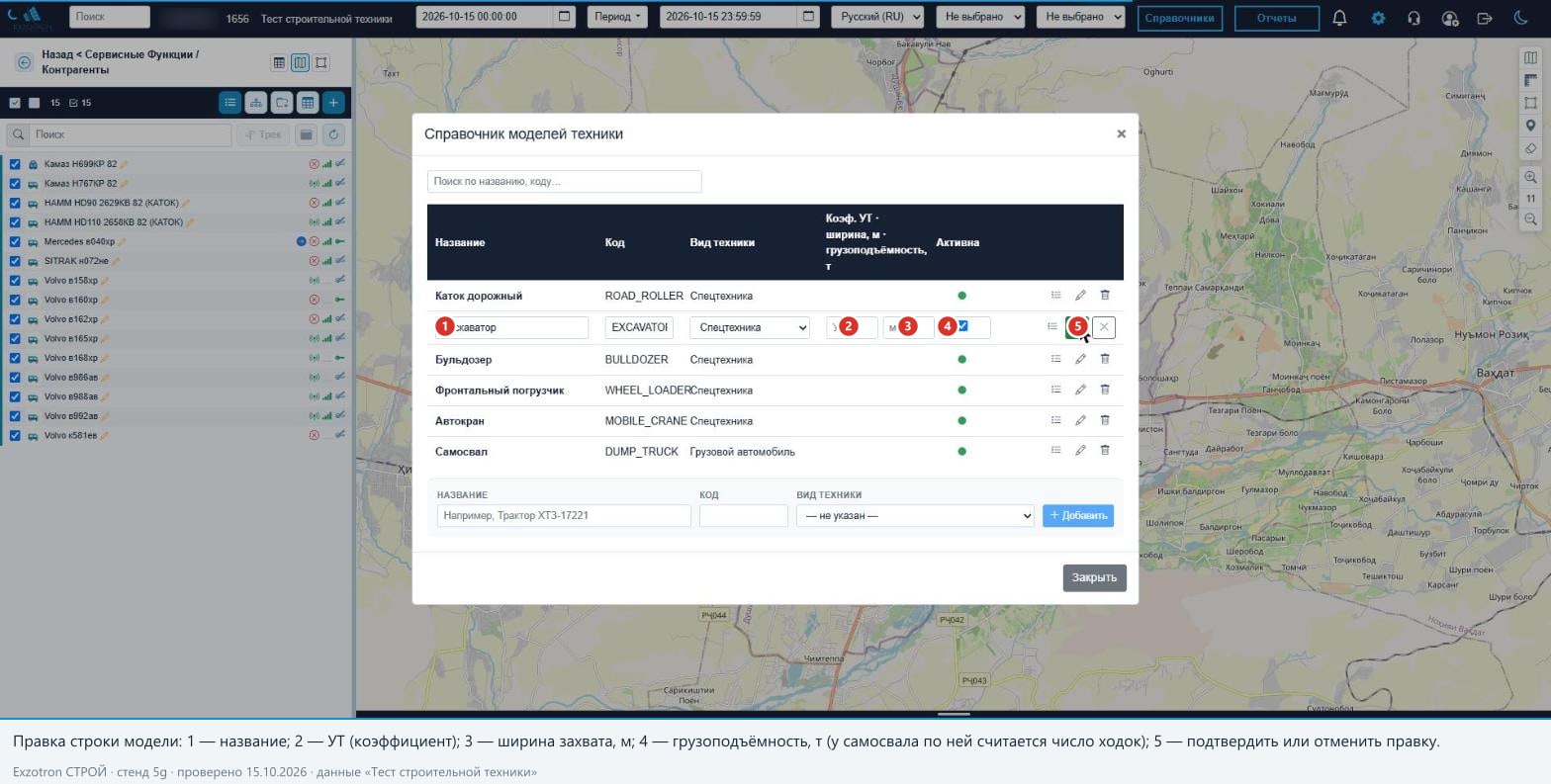Viewport: 1551px width, 784px height.
Task: Refresh the vehicle list
Action: point(333,134)
